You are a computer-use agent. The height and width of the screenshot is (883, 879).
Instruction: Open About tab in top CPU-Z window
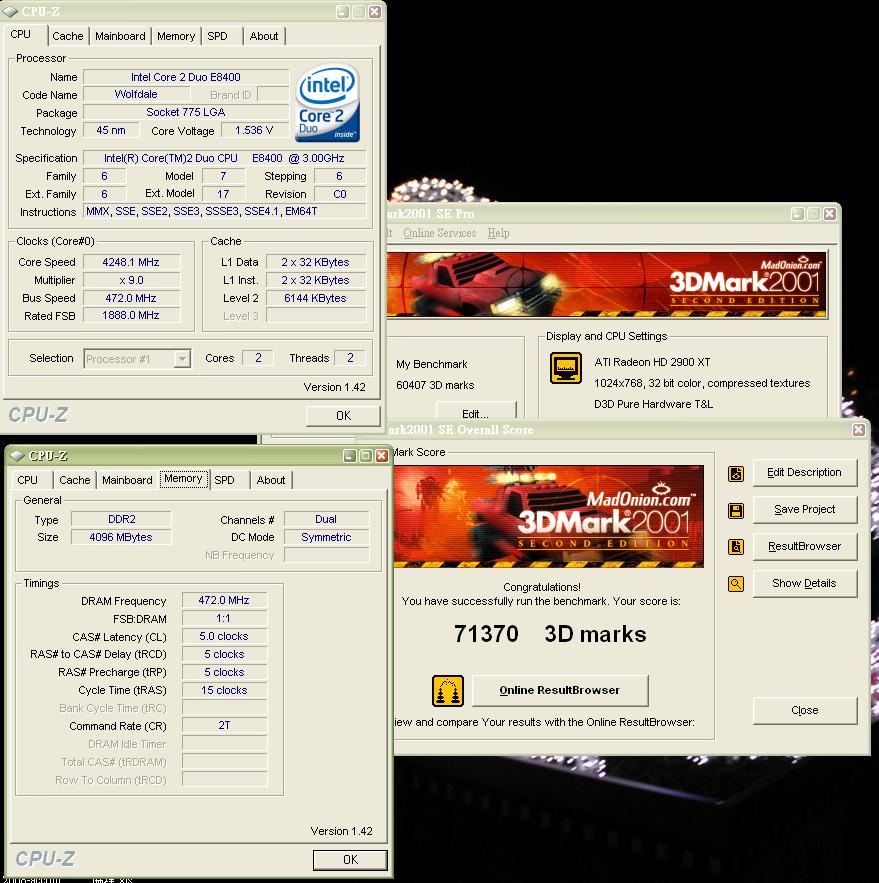click(x=264, y=36)
